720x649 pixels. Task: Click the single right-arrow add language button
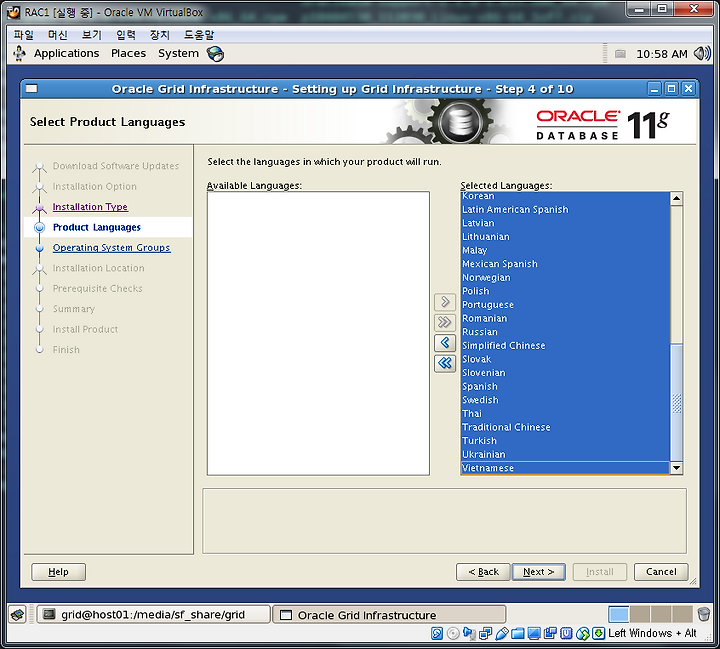(444, 302)
